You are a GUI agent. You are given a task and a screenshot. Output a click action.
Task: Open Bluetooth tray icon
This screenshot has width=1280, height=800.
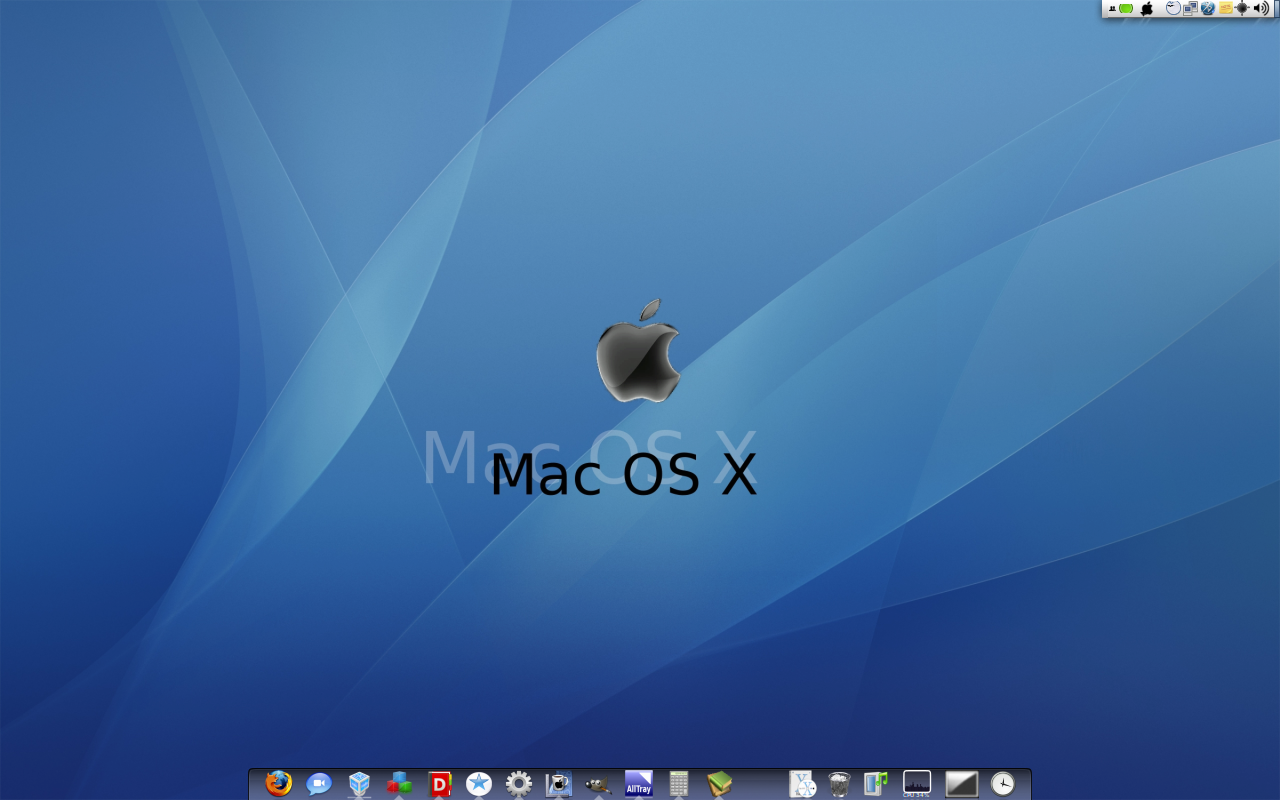coord(1208,8)
